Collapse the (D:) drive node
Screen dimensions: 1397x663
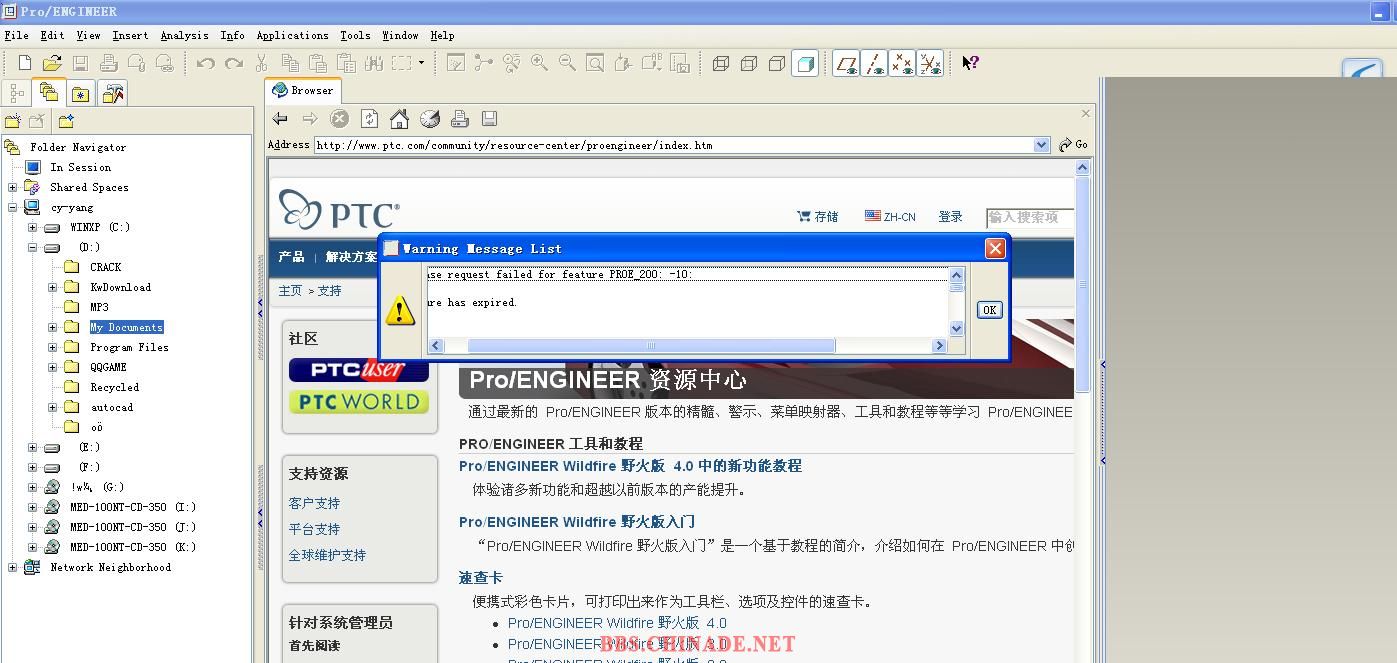[x=32, y=247]
